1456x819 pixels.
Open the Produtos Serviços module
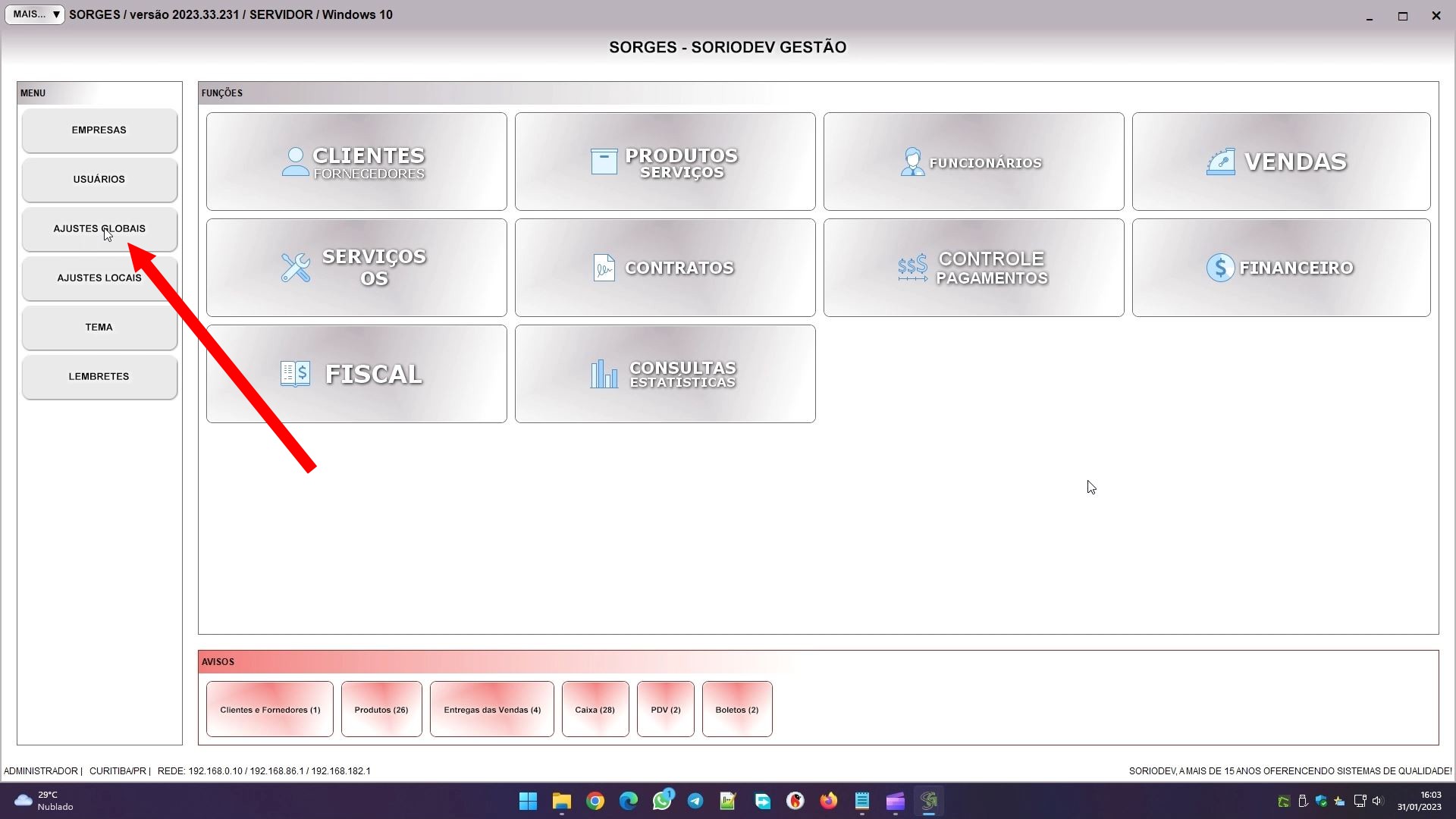[665, 162]
